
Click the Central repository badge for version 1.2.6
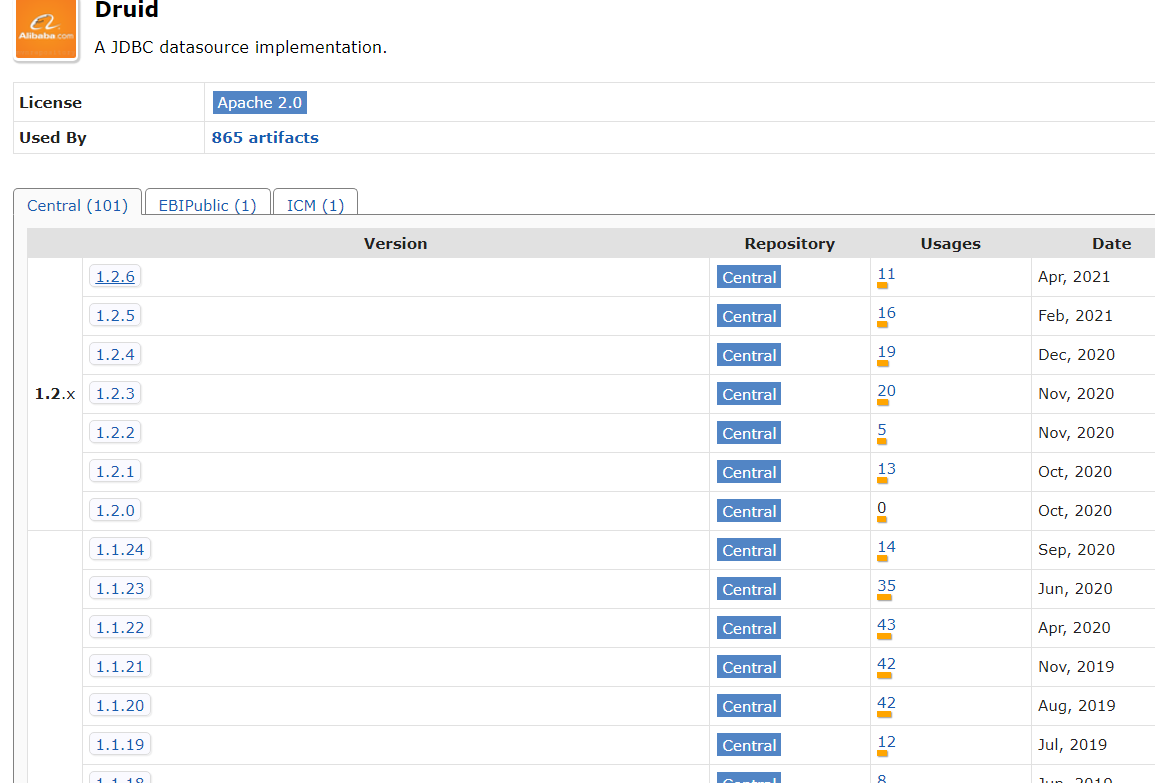(x=748, y=277)
